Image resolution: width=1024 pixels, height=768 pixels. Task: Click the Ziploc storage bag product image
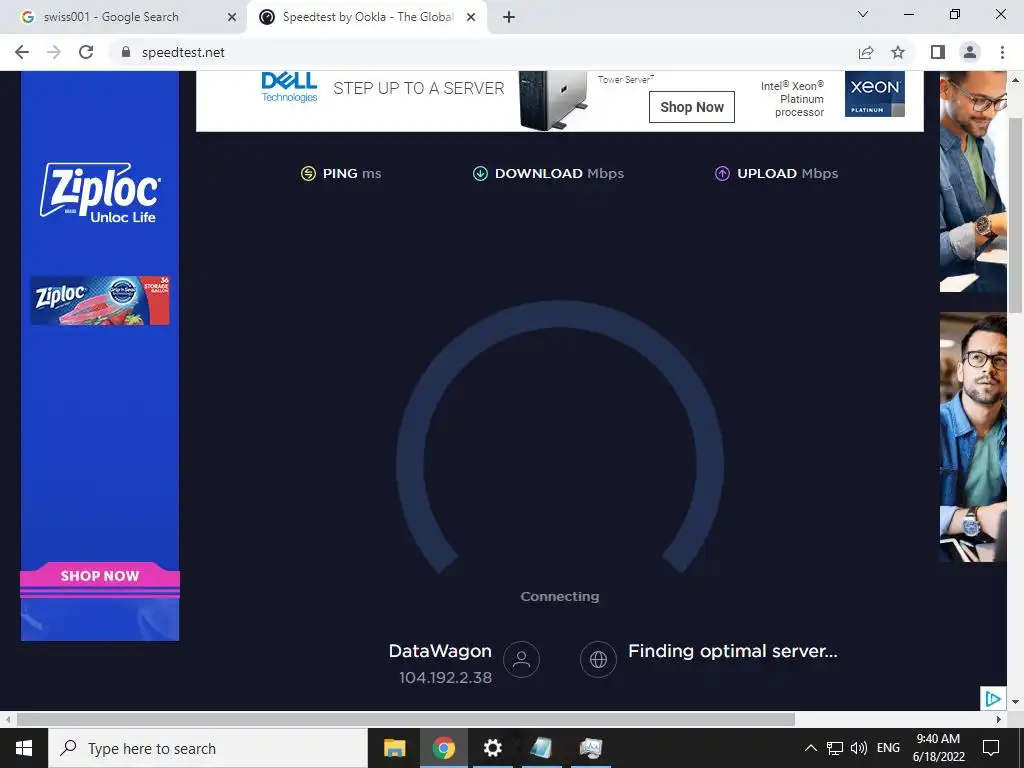tap(99, 300)
